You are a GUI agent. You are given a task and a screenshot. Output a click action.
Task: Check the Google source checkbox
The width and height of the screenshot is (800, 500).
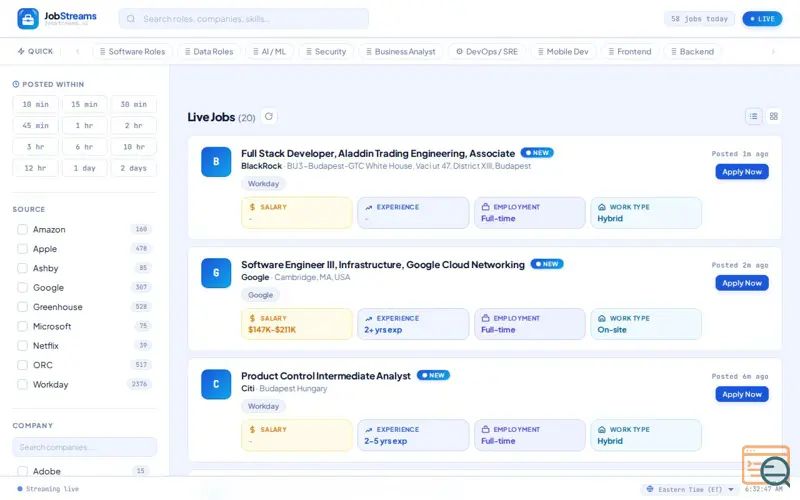[22, 287]
